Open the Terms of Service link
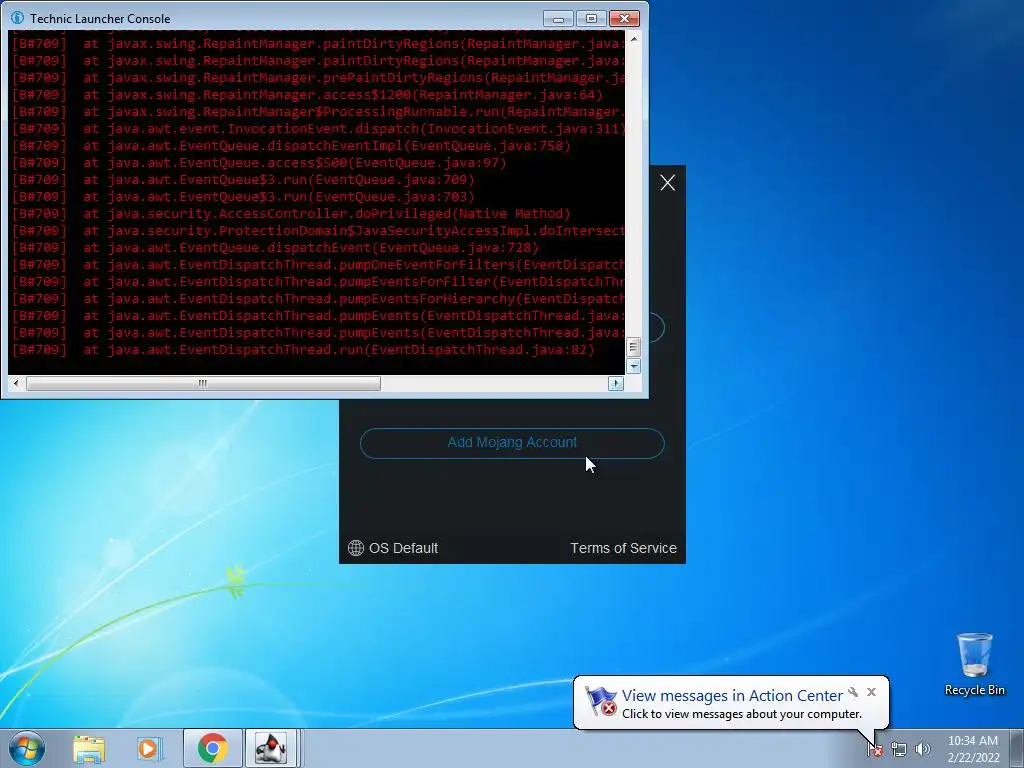 point(623,548)
